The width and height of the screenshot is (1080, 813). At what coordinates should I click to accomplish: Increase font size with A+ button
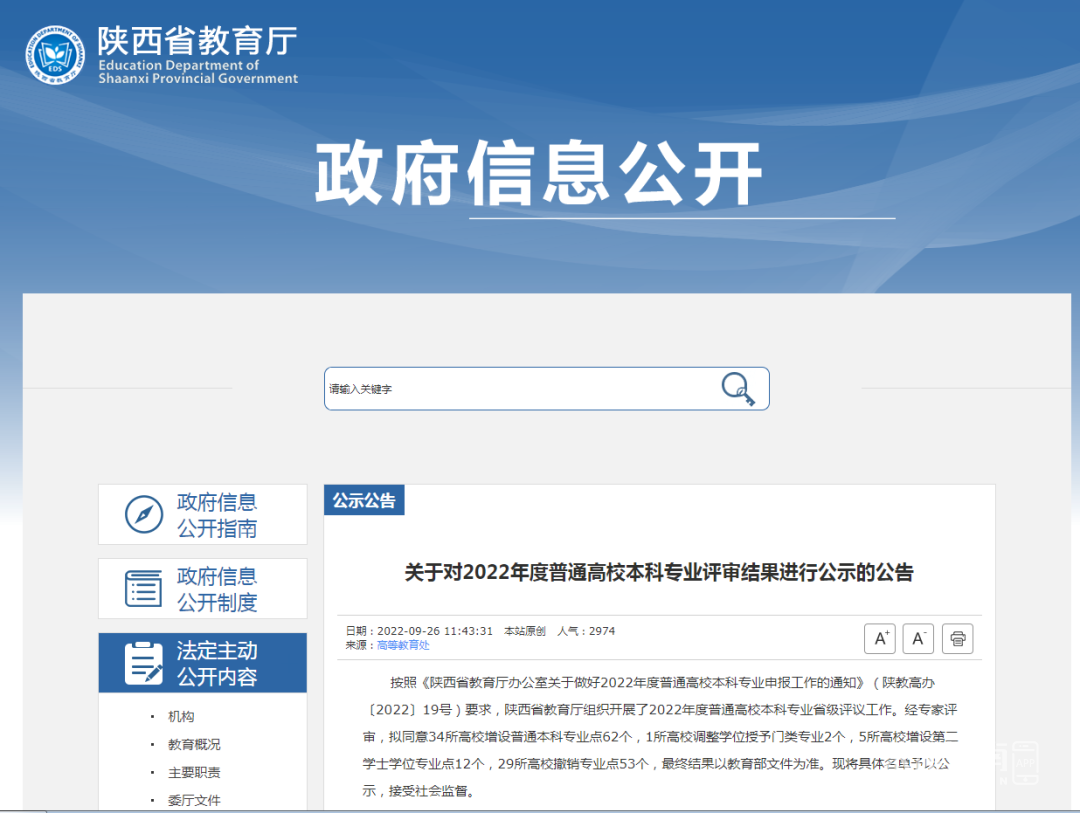(x=879, y=638)
